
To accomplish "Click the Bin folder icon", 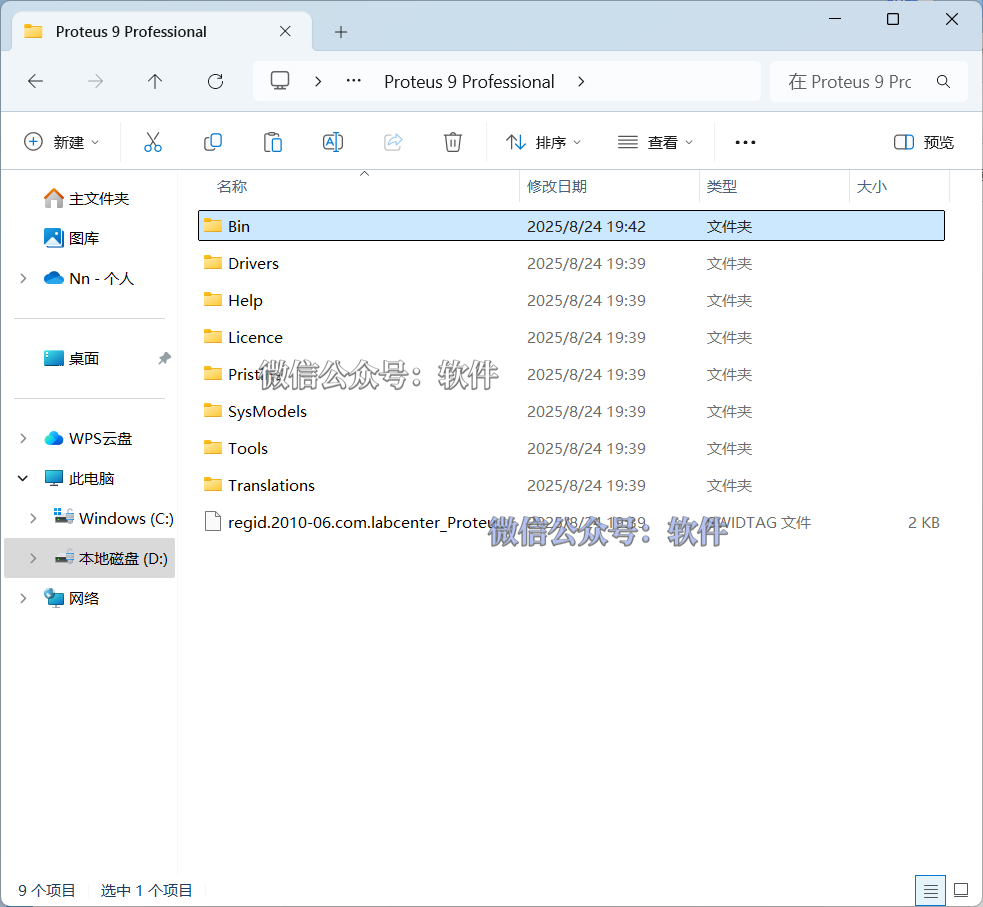I will click(213, 226).
